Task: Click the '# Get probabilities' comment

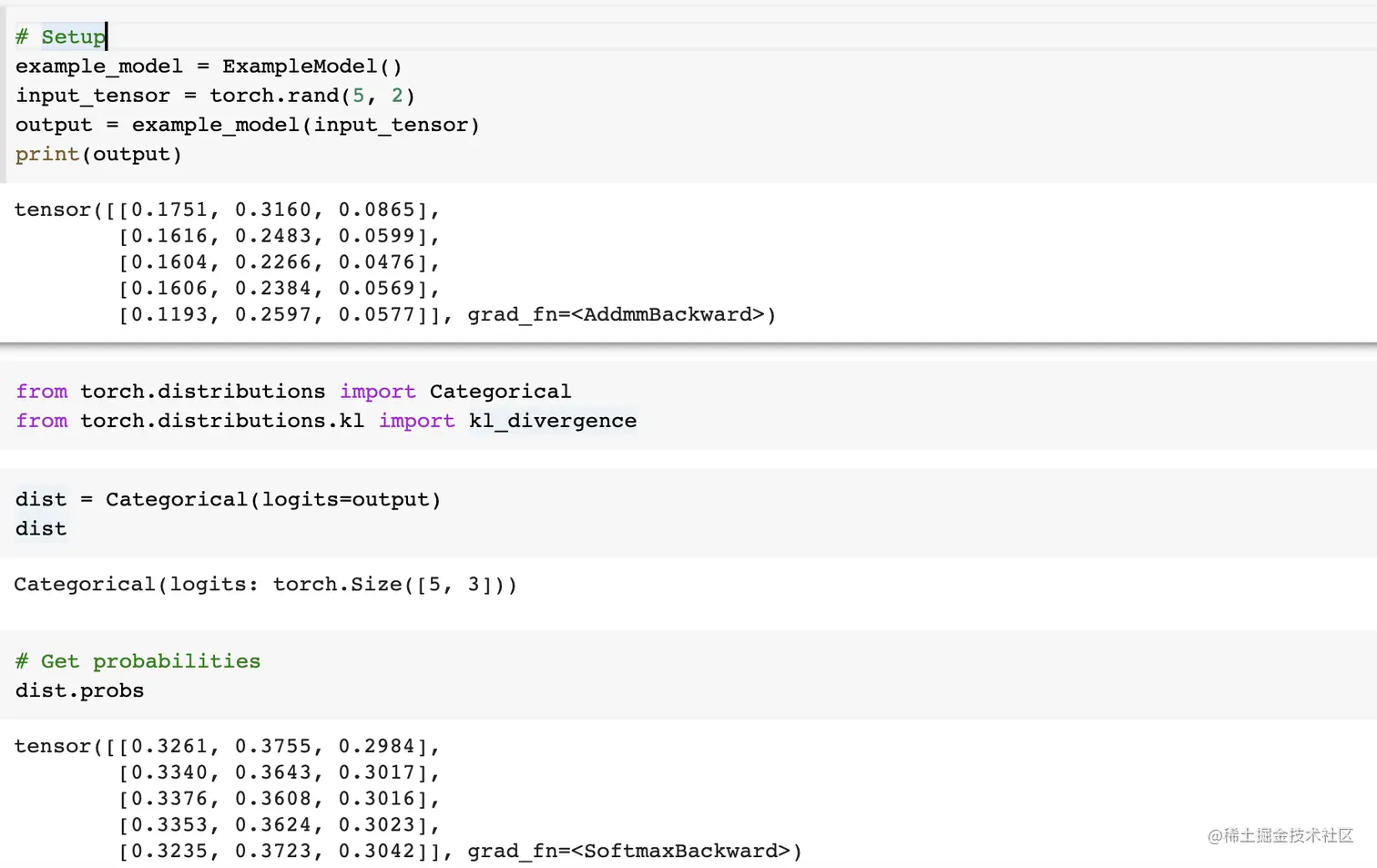Action: [x=138, y=661]
